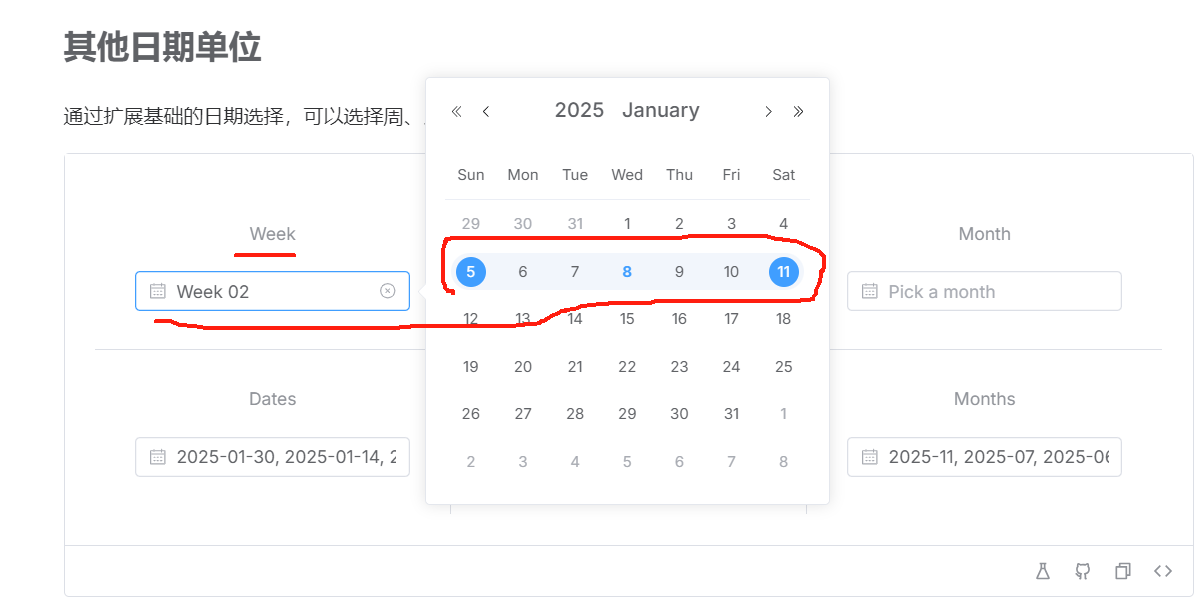This screenshot has height=612, width=1199.
Task: Open the January month selector in the header
Action: click(661, 110)
